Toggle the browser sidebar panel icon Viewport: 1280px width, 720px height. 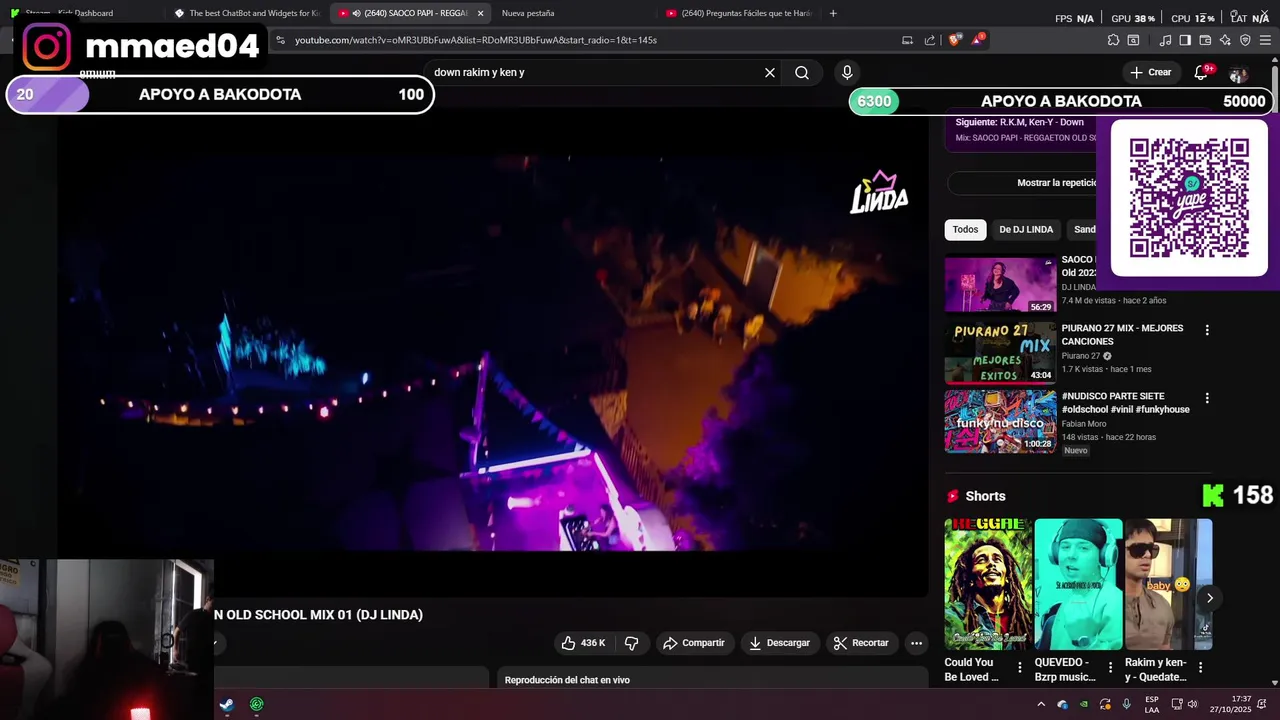[x=1185, y=40]
